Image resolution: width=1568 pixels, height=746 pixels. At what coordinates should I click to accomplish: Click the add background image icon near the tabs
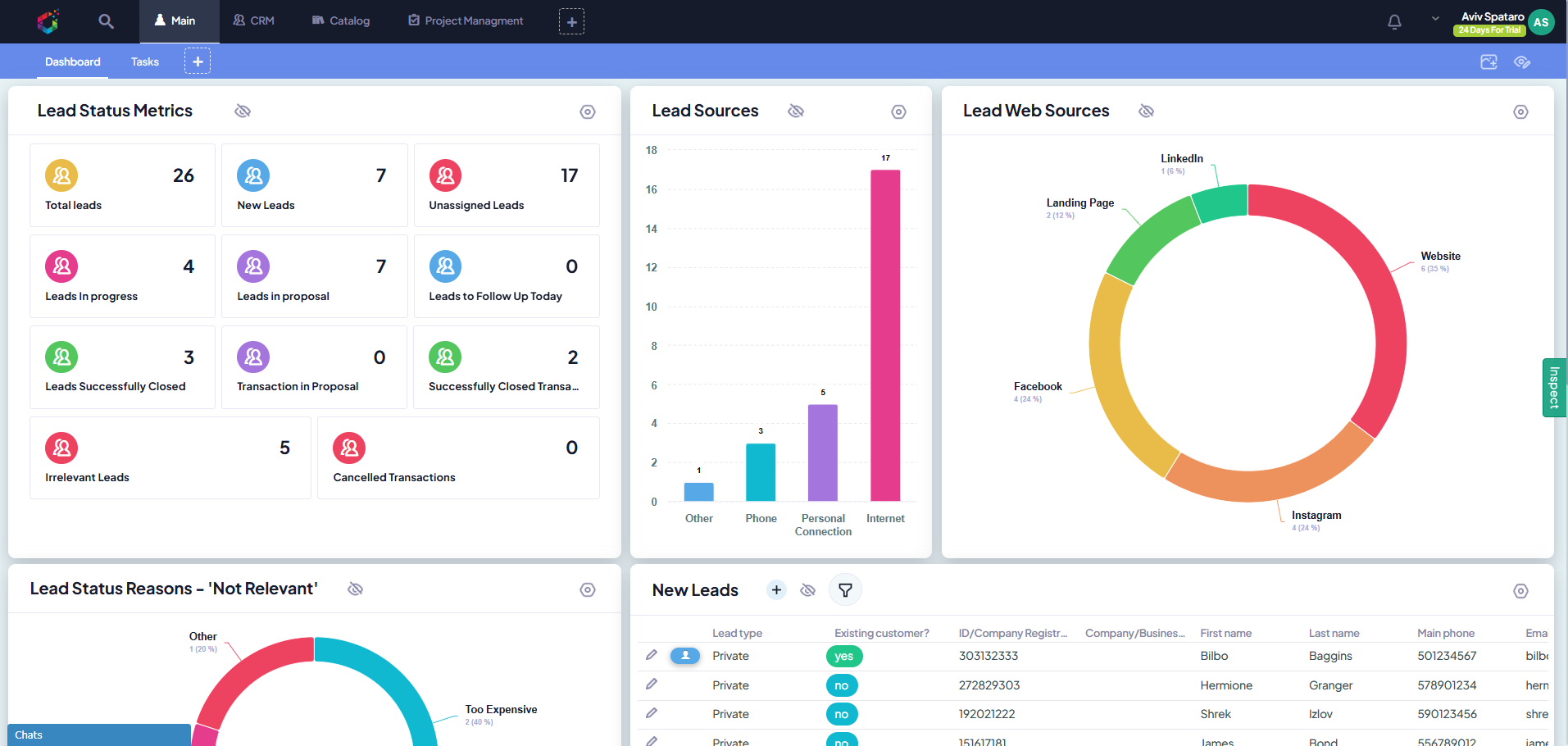tap(1488, 61)
